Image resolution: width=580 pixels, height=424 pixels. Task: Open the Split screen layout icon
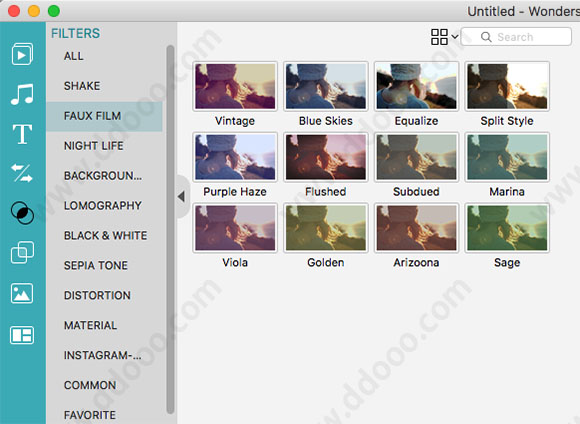click(22, 335)
